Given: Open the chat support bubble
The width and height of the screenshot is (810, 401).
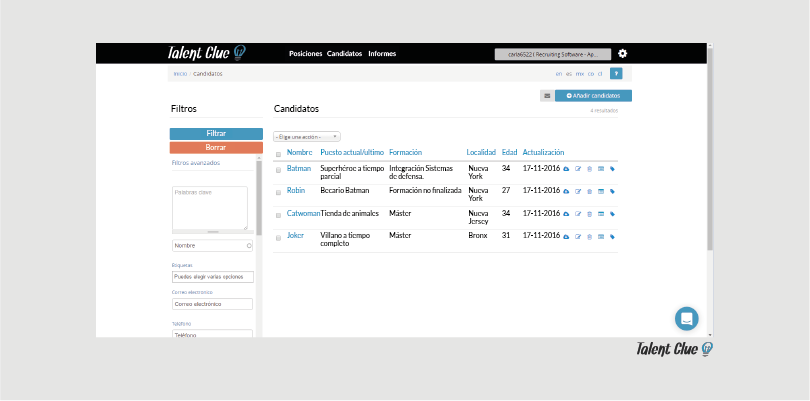Looking at the screenshot, I should point(686,318).
